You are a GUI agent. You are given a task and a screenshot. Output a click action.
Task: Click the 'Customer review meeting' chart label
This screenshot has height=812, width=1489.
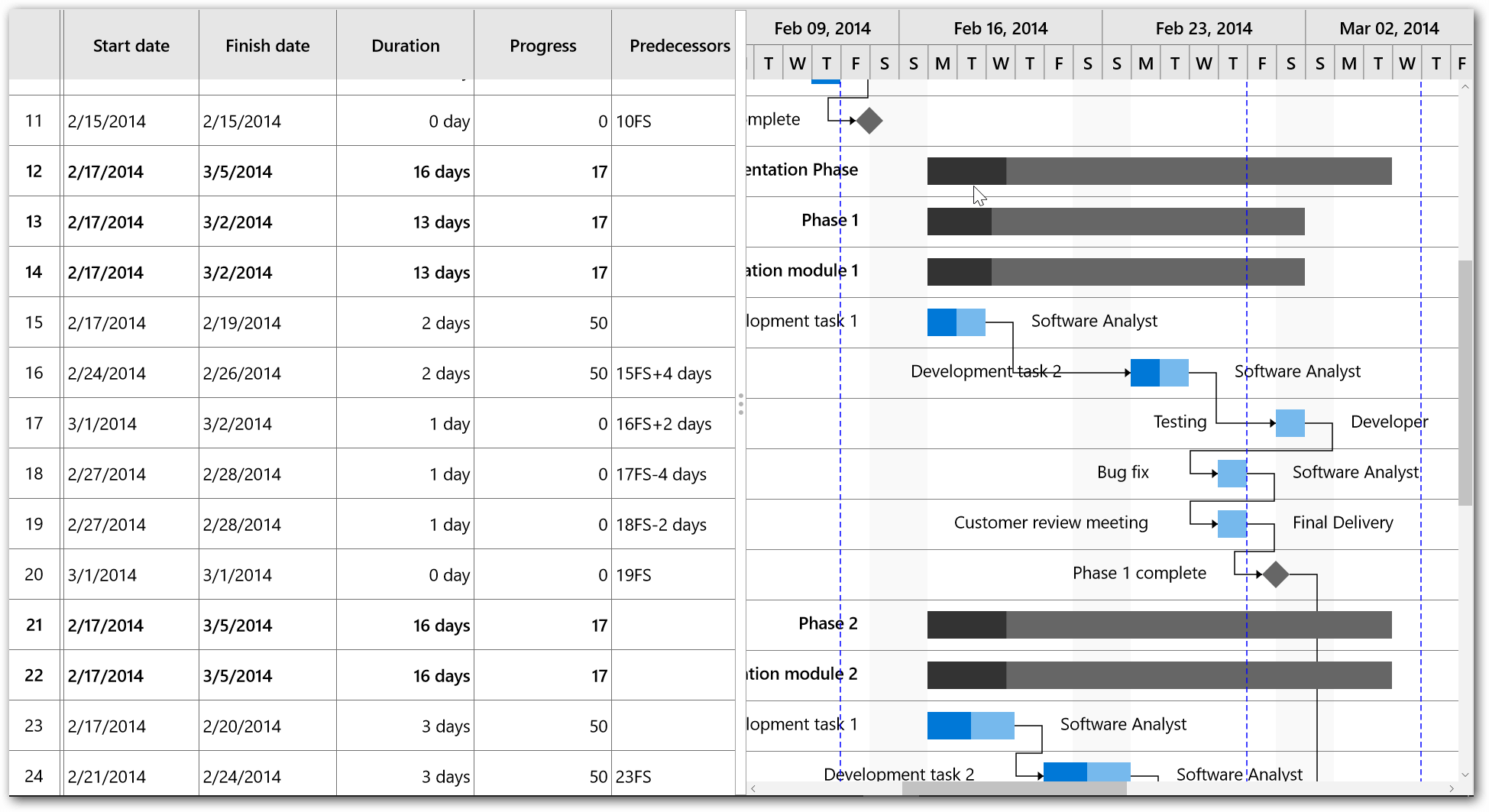(1051, 522)
